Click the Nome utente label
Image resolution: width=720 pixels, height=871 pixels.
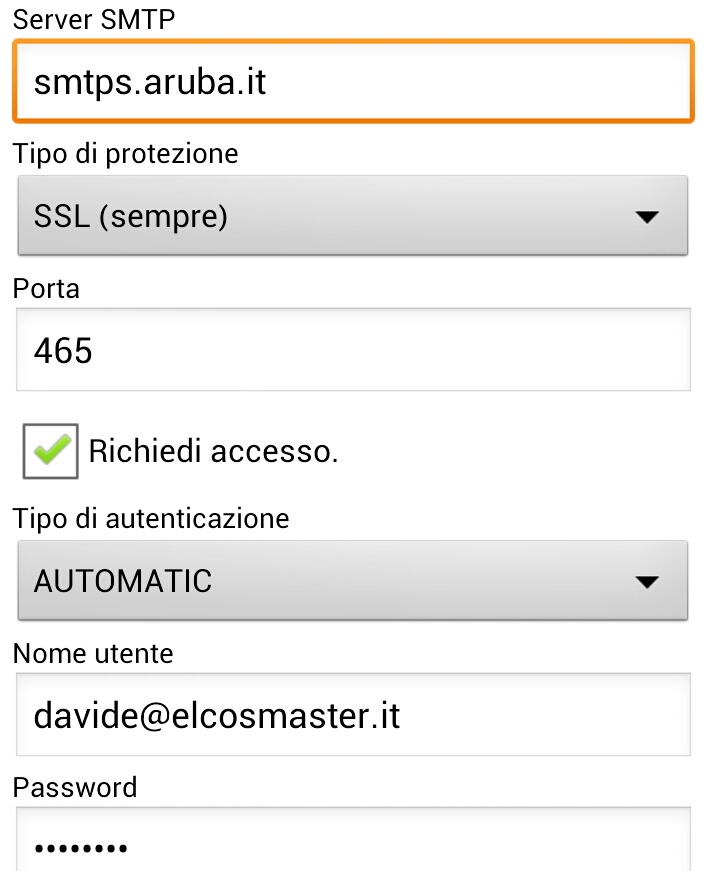[93, 654]
